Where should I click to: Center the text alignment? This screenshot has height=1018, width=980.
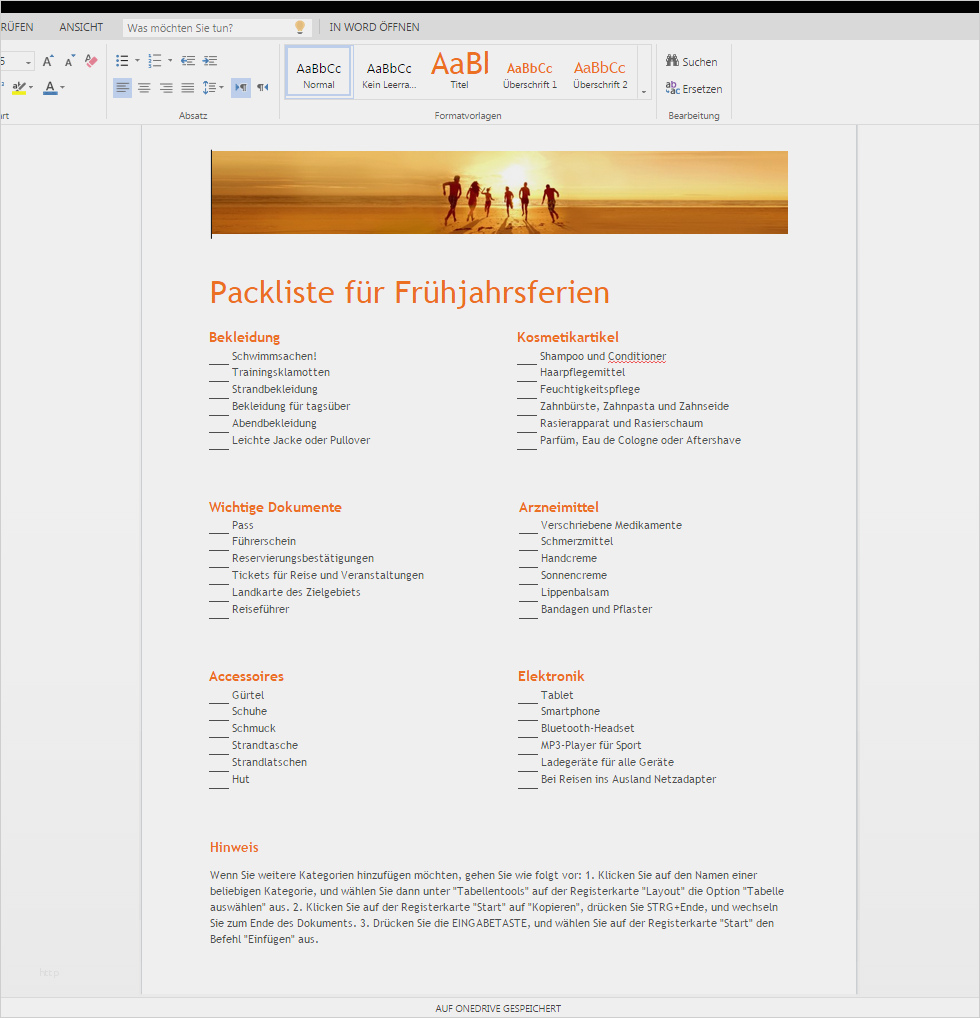(x=144, y=87)
